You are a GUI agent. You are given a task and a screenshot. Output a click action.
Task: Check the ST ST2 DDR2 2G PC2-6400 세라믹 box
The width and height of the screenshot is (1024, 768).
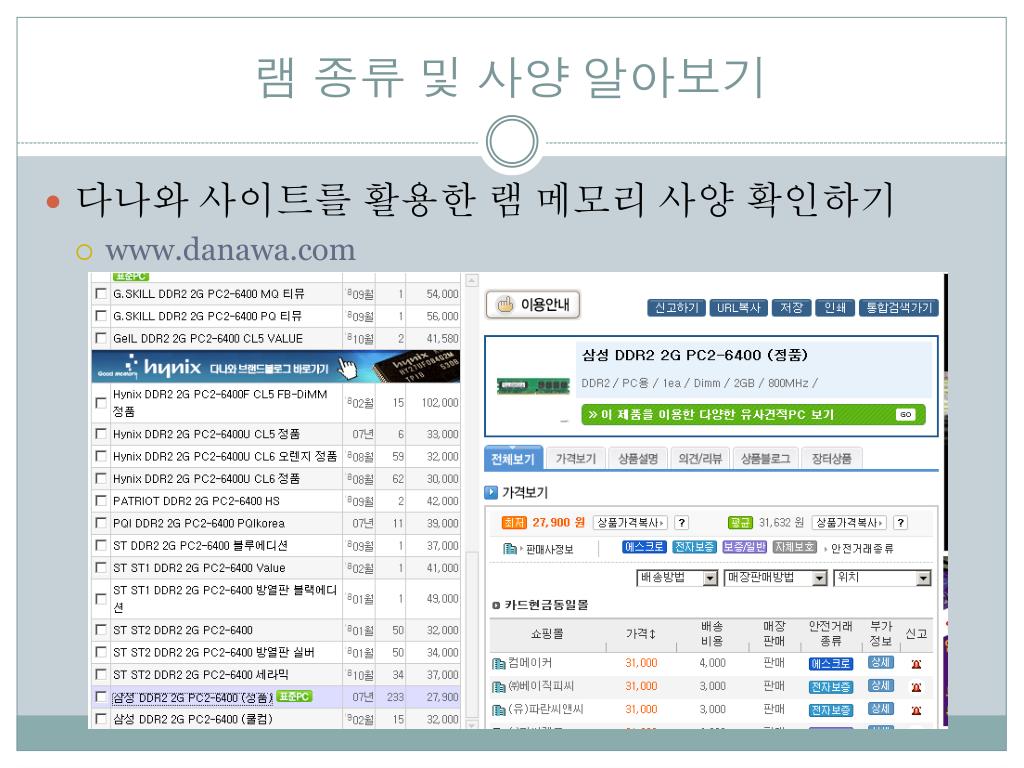pyautogui.click(x=101, y=675)
